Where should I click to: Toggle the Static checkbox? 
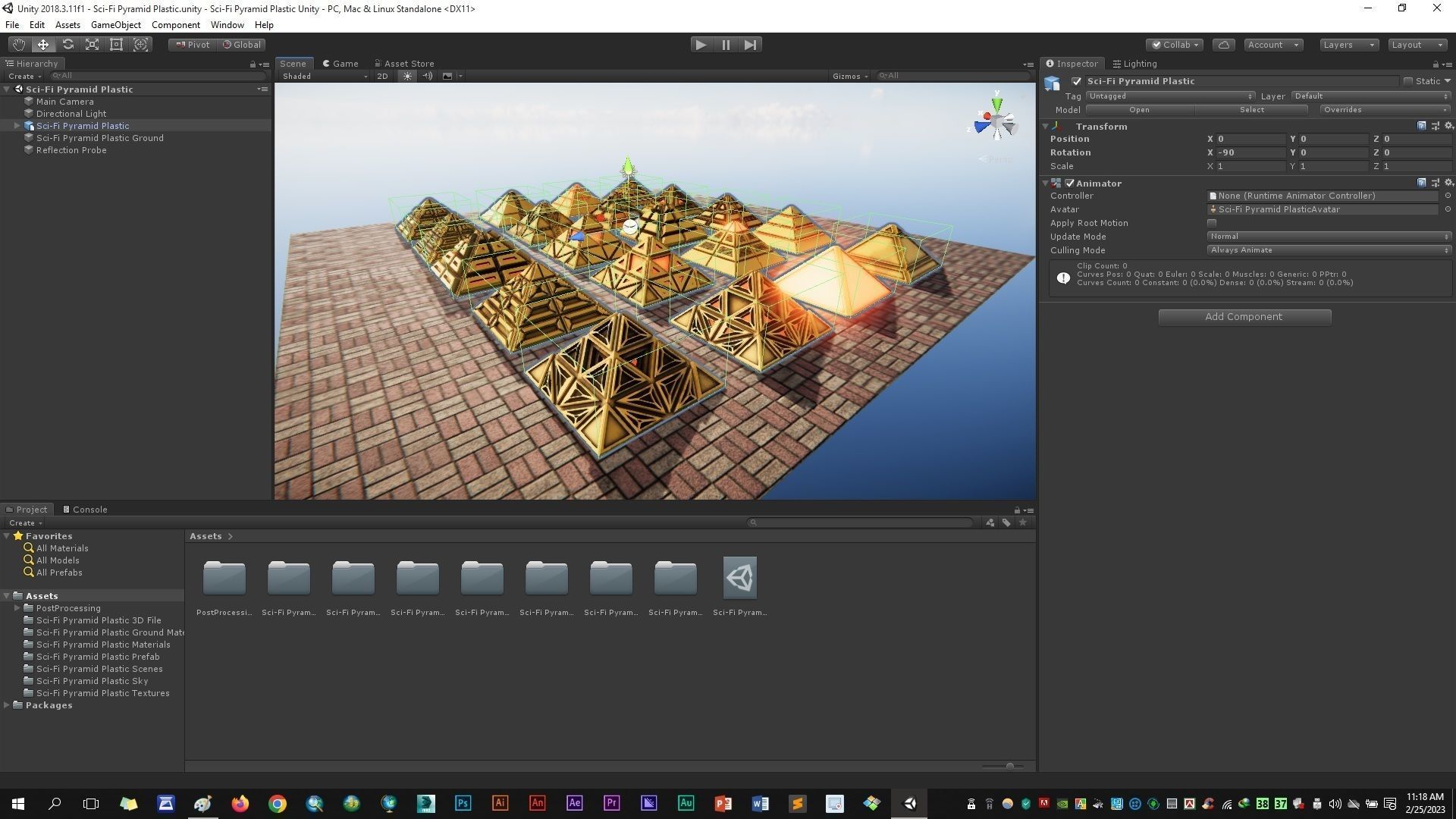click(x=1408, y=81)
